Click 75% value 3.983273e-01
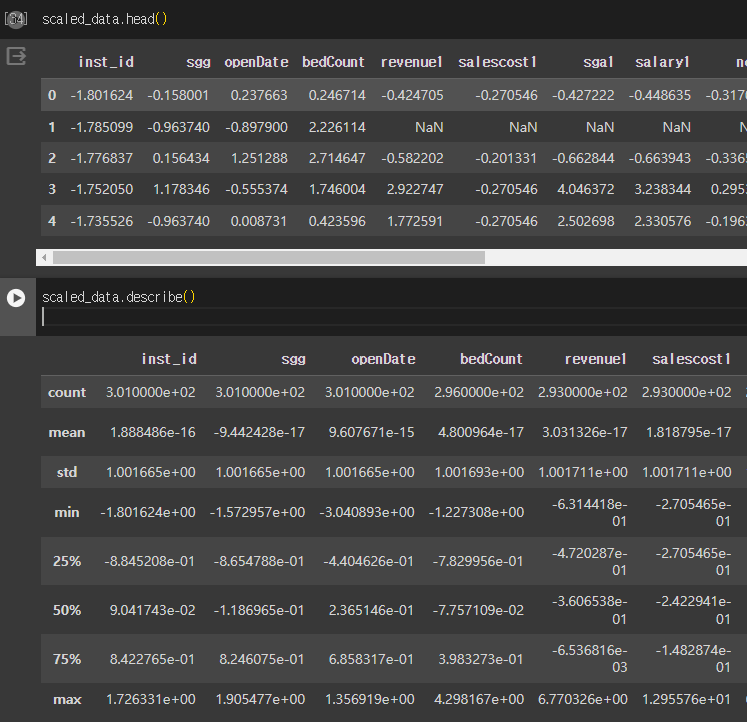The width and height of the screenshot is (747, 722). 480,660
